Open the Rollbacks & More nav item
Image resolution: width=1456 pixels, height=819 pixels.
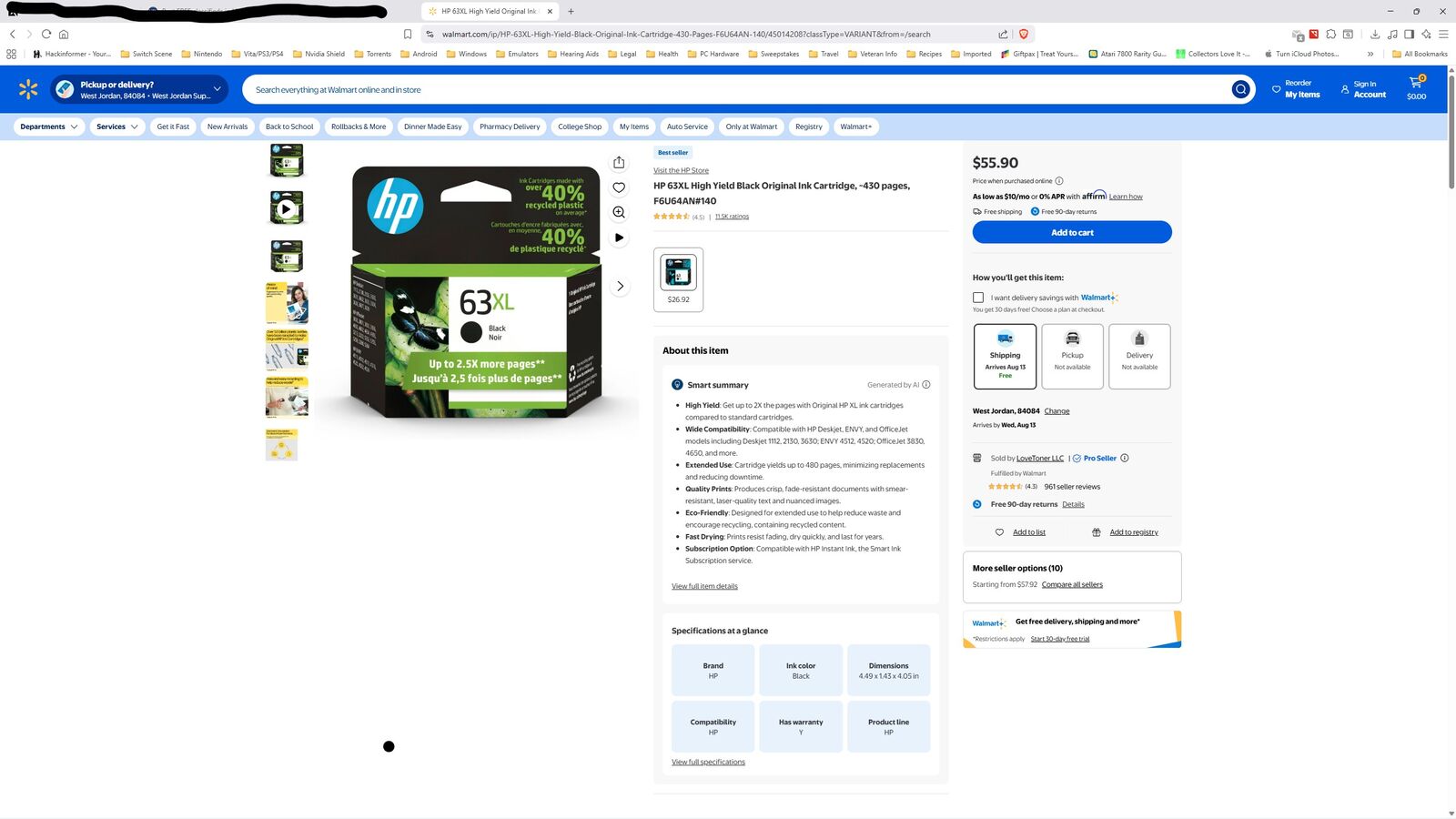(359, 126)
